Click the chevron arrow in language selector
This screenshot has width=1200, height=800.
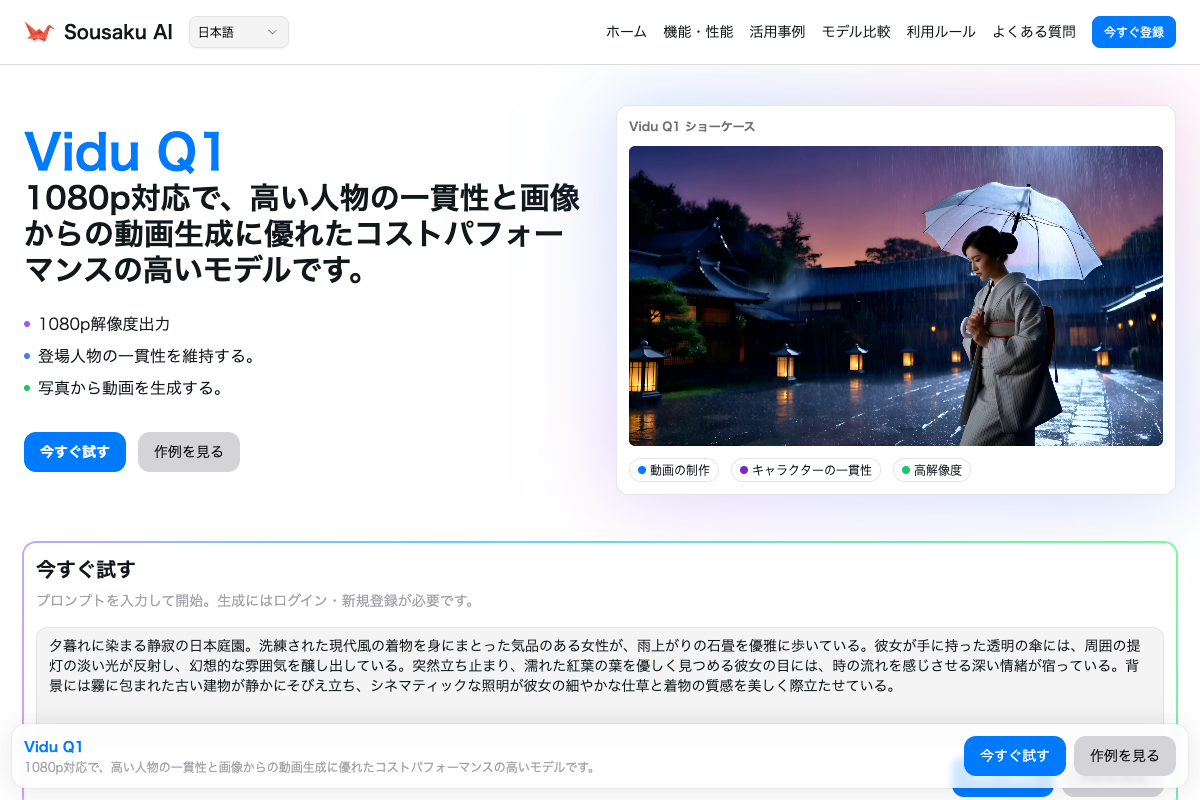pos(272,32)
